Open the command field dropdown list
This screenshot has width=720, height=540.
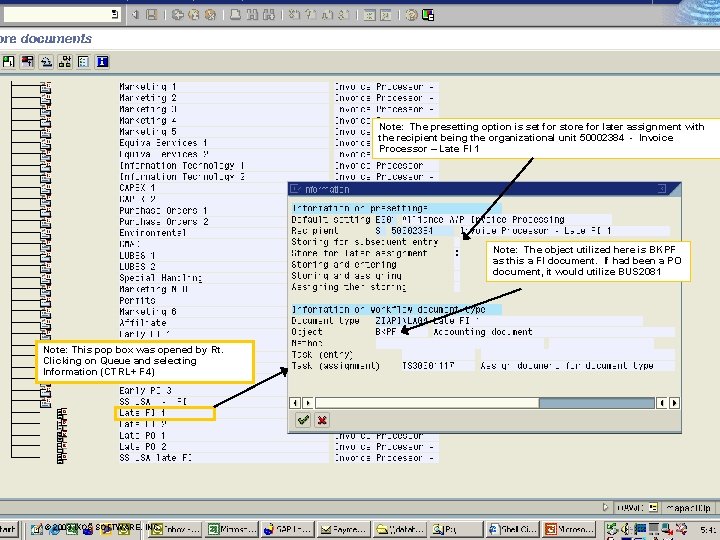click(x=115, y=14)
